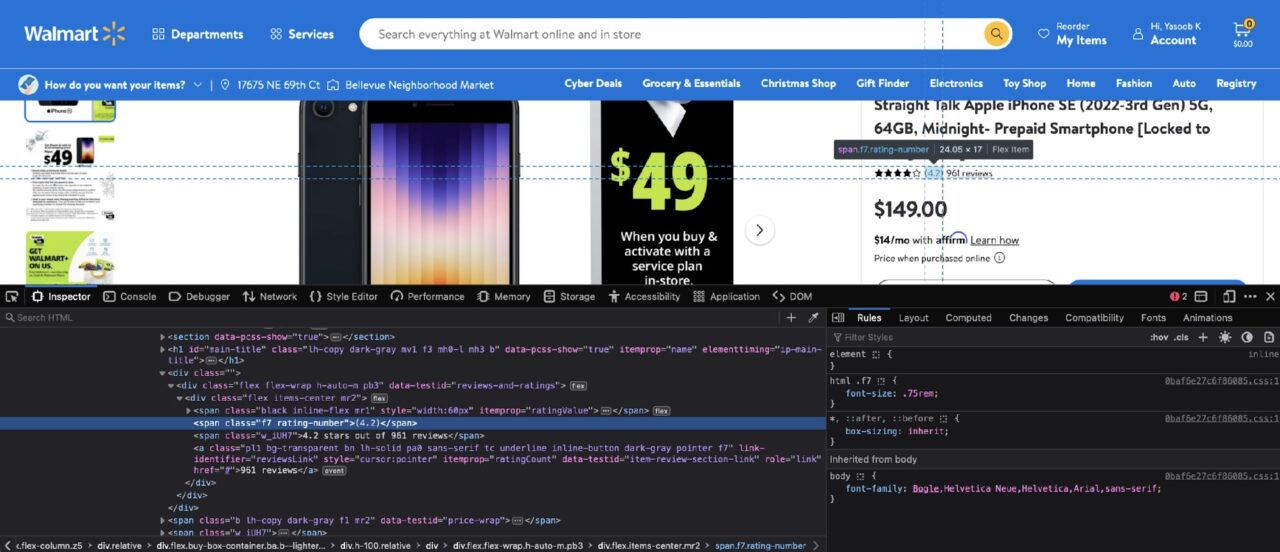Toggle the 3-pane inspector layout icon
The image size is (1280, 552).
pyautogui.click(x=838, y=317)
